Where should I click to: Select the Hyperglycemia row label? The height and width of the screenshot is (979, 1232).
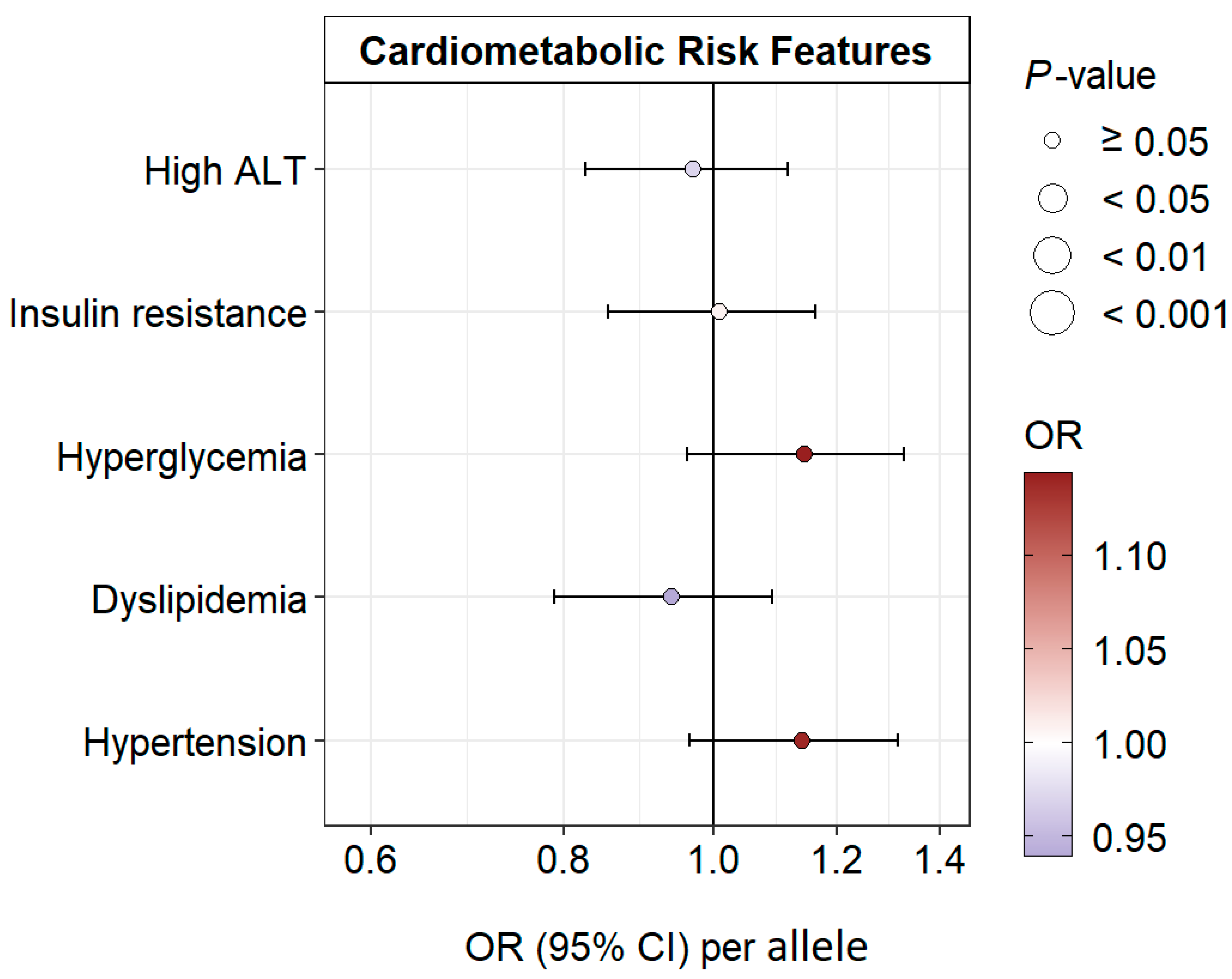182,457
